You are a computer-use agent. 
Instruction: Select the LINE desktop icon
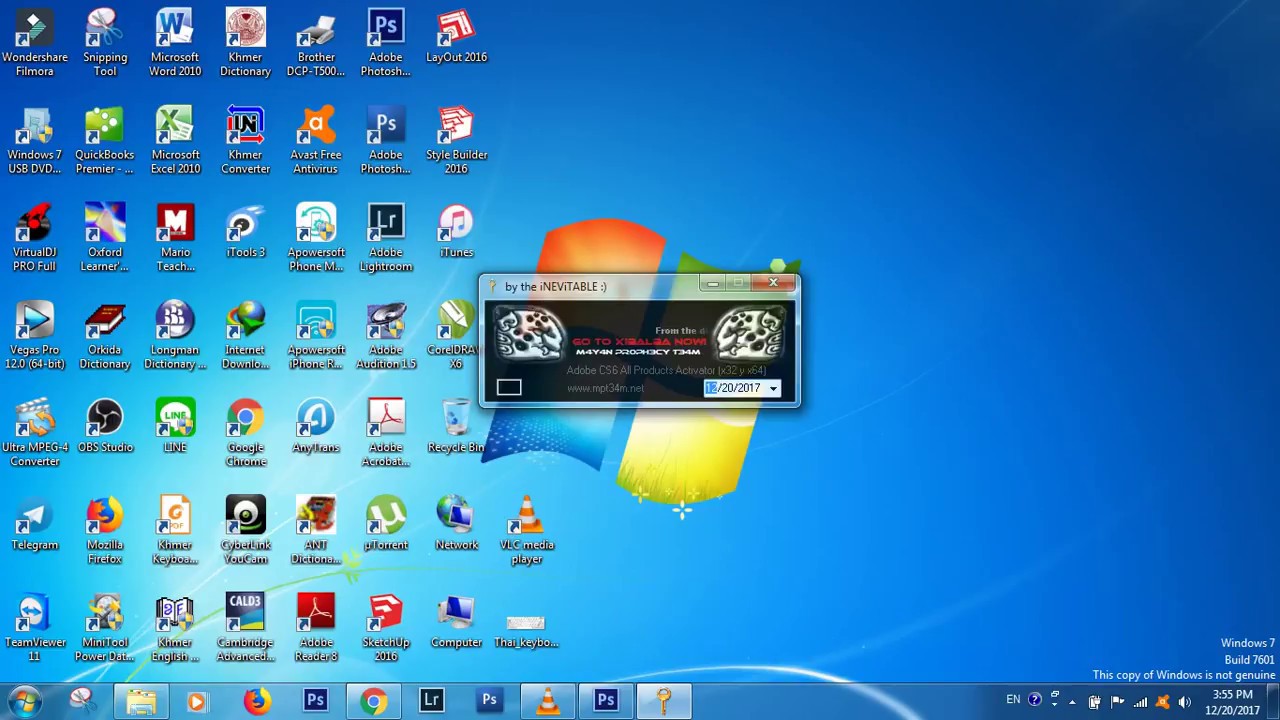tap(175, 427)
